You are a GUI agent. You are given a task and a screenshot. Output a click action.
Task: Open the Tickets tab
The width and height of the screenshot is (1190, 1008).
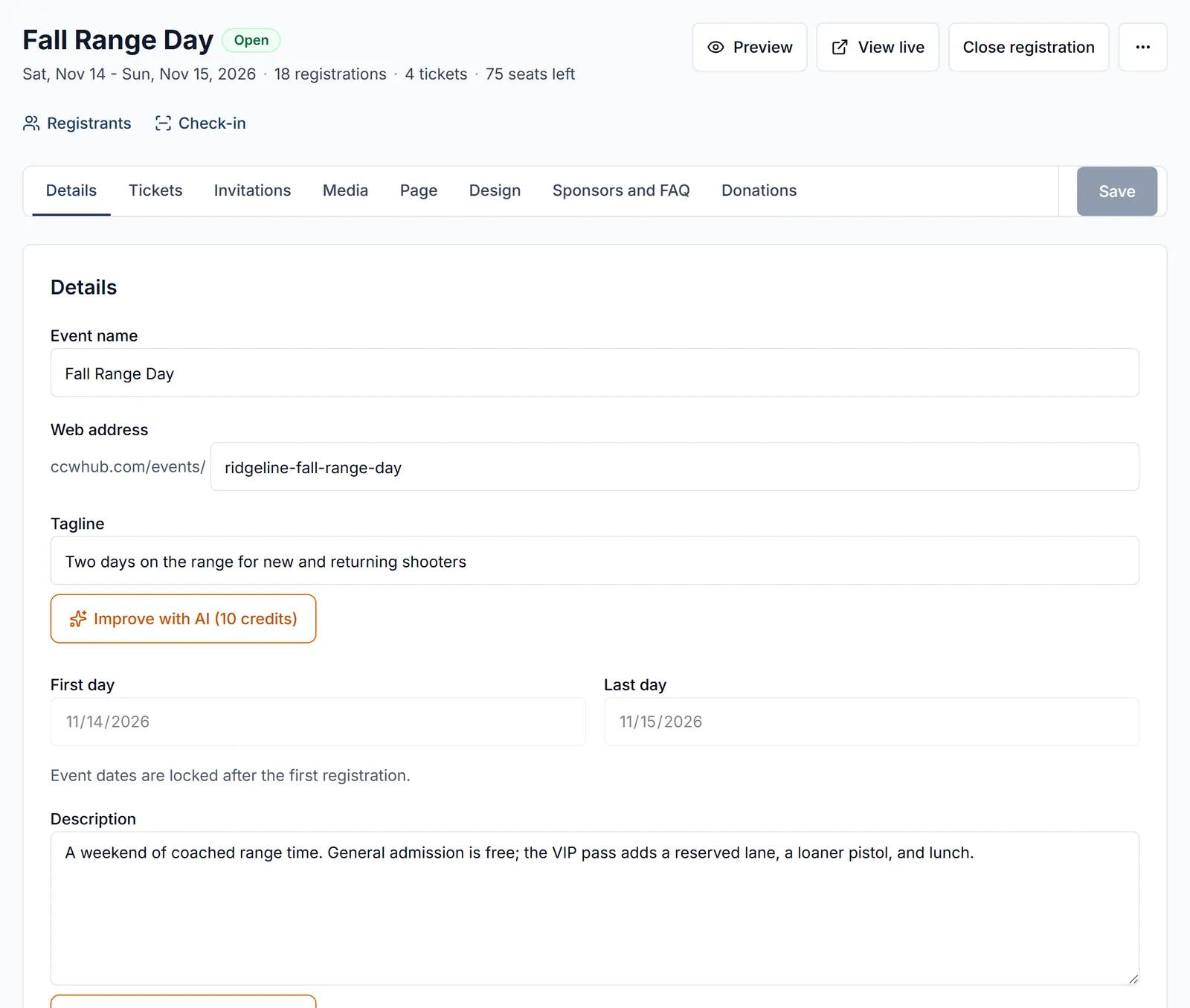pos(155,190)
